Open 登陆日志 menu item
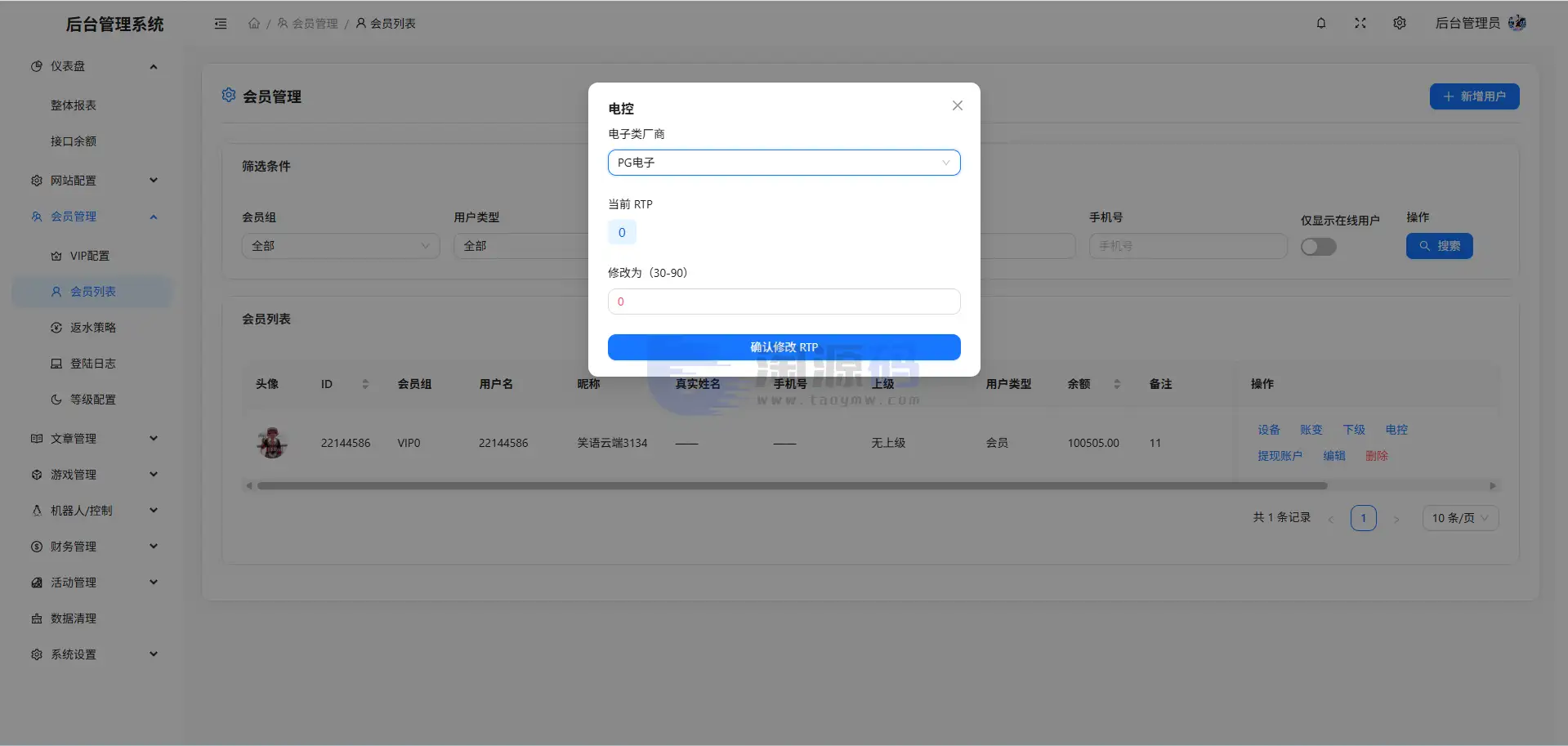Image resolution: width=1568 pixels, height=746 pixels. point(93,364)
